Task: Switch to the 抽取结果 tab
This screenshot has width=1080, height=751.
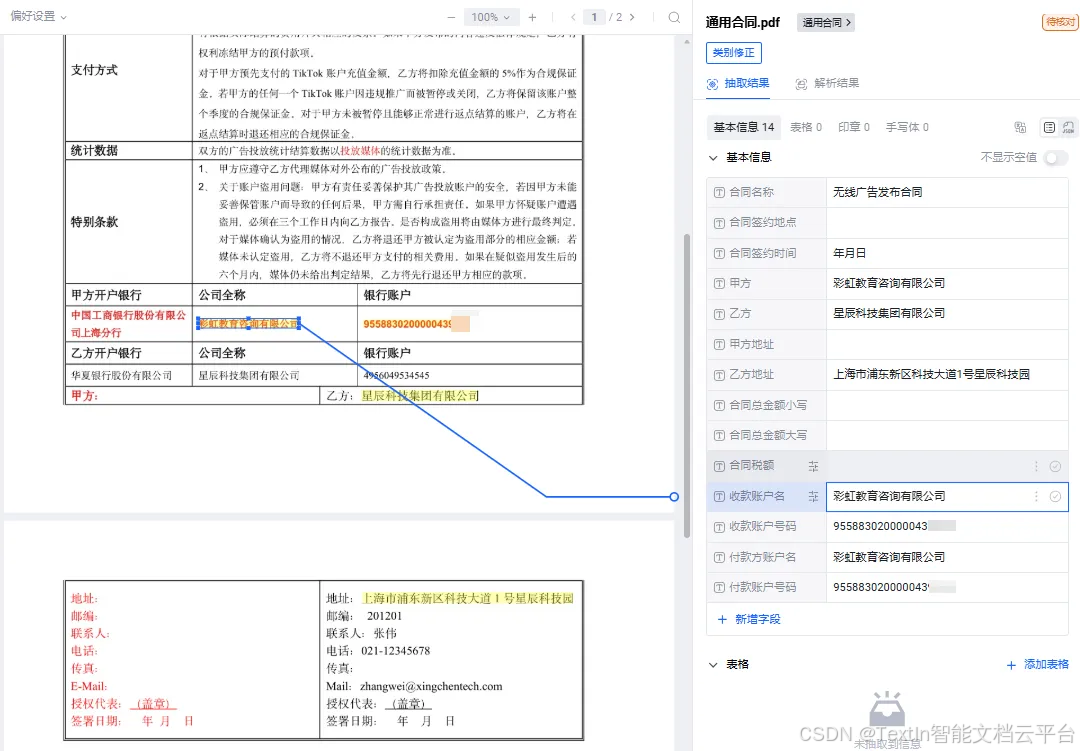Action: pyautogui.click(x=738, y=83)
